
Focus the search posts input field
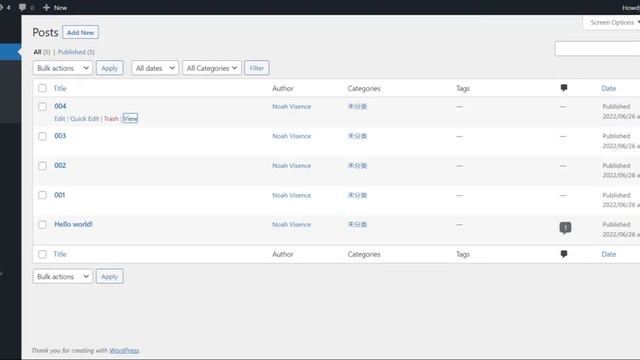coord(597,49)
